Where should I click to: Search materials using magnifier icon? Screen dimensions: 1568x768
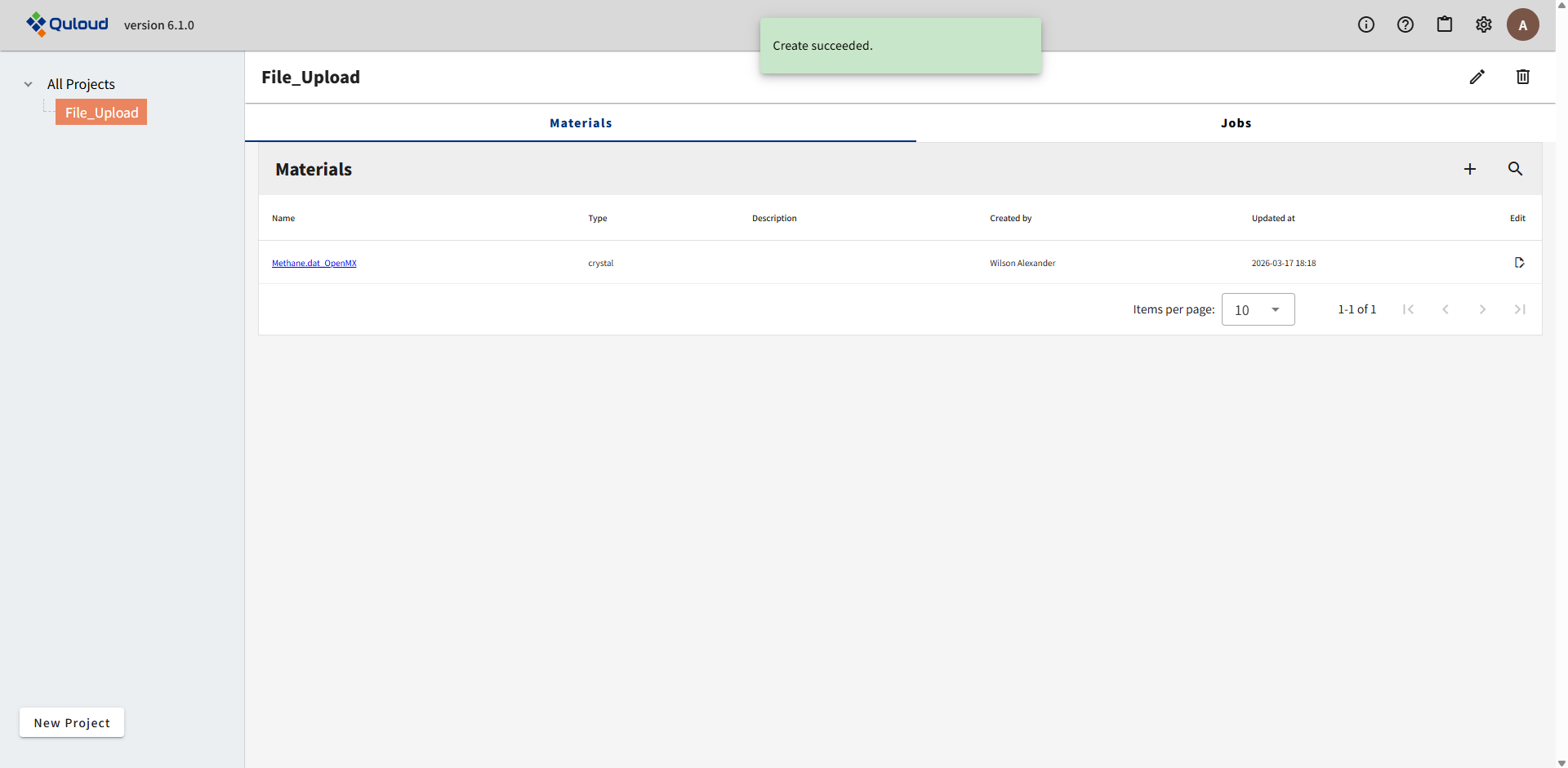1515,169
